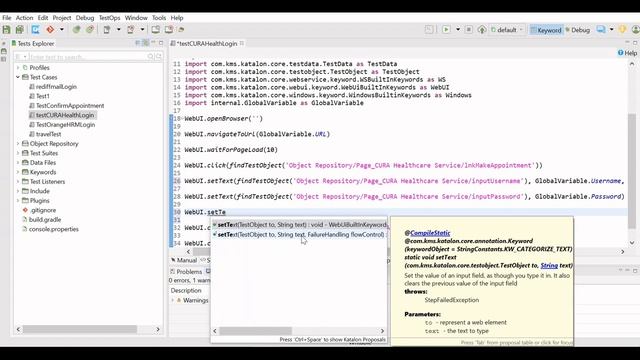Screen dimensions: 640x360
Task: Open the Action menu
Action: (x=24, y=18)
